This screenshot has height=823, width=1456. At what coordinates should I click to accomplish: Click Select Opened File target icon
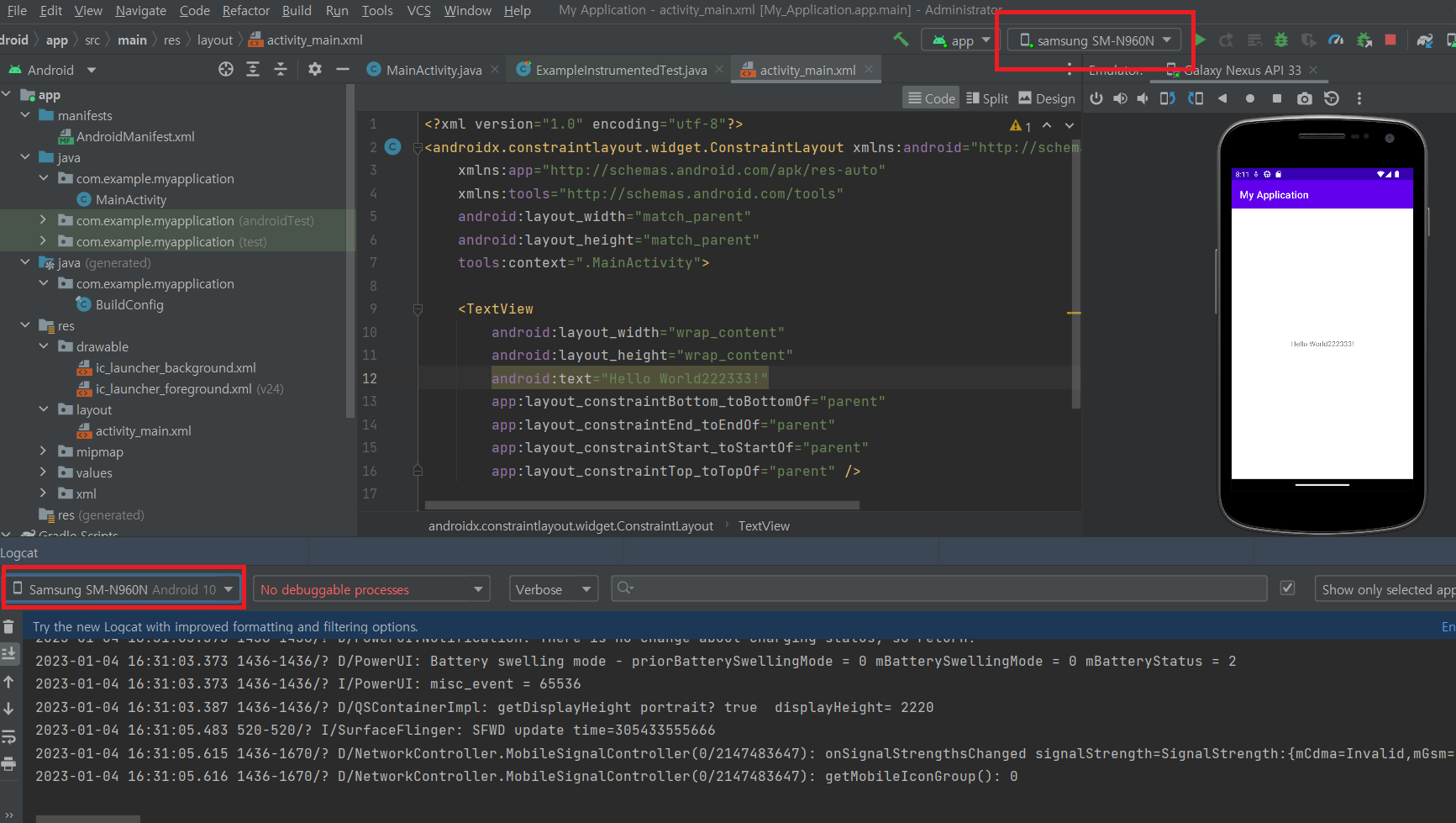tap(226, 70)
